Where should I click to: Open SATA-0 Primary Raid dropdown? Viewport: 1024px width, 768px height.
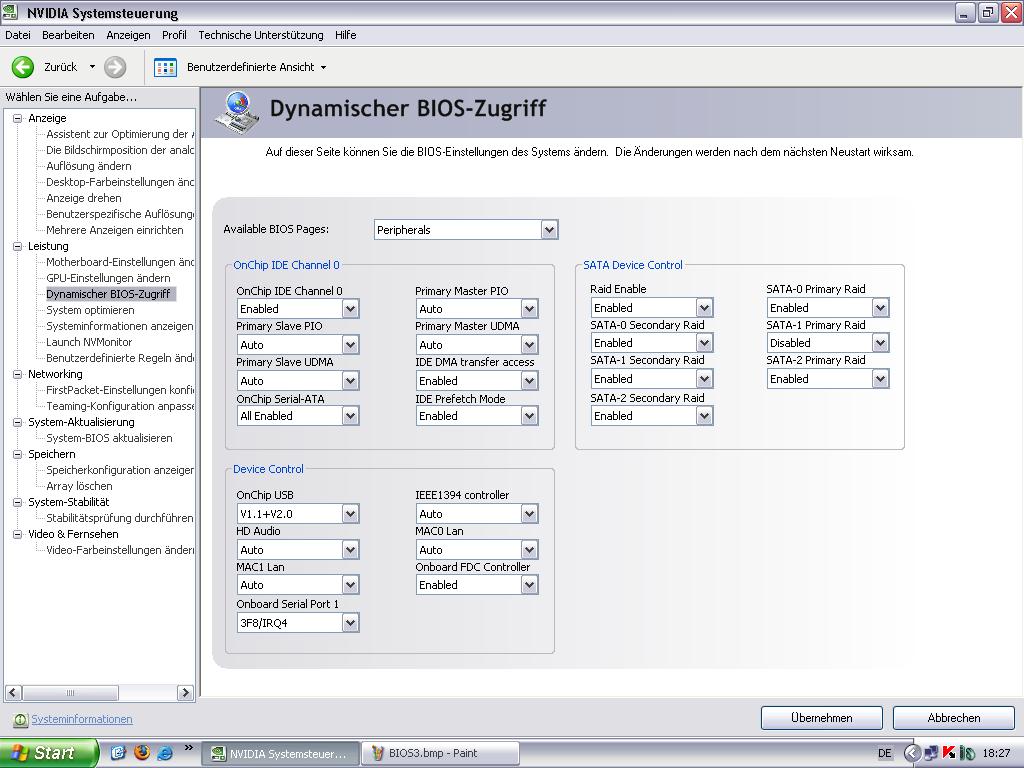pos(828,308)
